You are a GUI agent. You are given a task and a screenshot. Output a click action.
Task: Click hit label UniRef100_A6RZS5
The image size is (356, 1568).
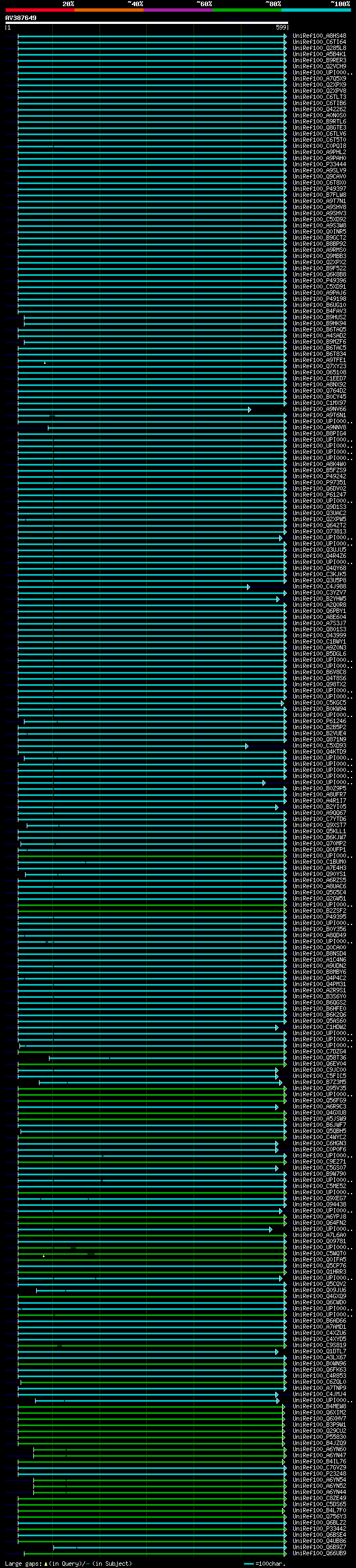point(319,881)
